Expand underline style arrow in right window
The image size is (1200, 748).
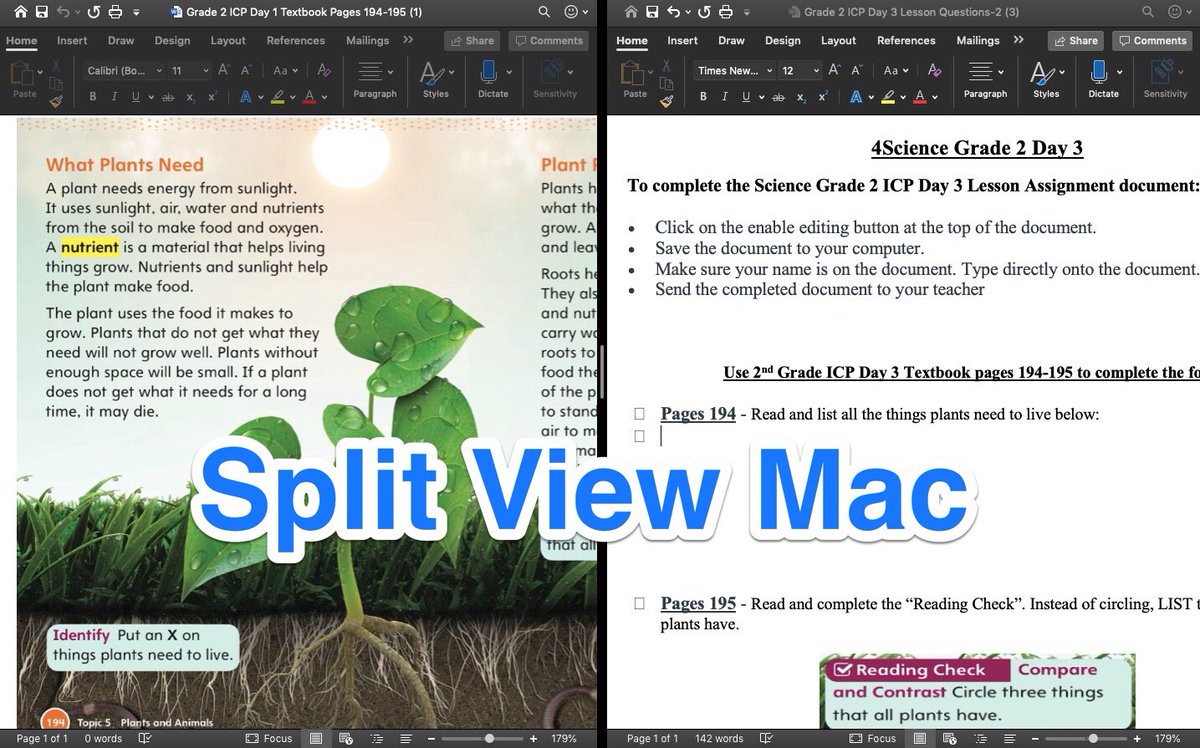[760, 97]
